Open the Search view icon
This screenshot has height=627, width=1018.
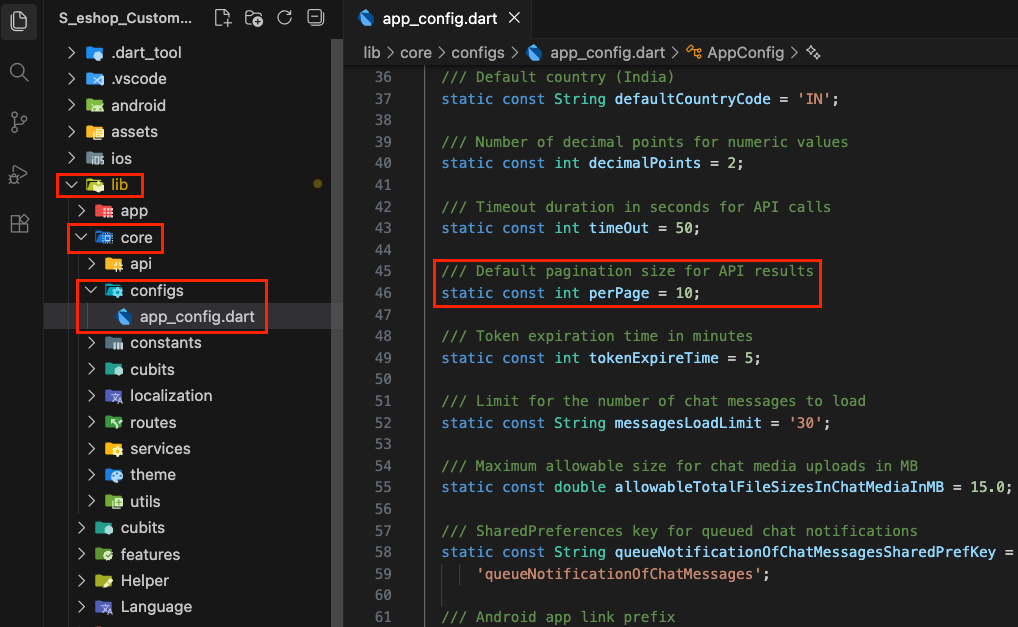18,72
